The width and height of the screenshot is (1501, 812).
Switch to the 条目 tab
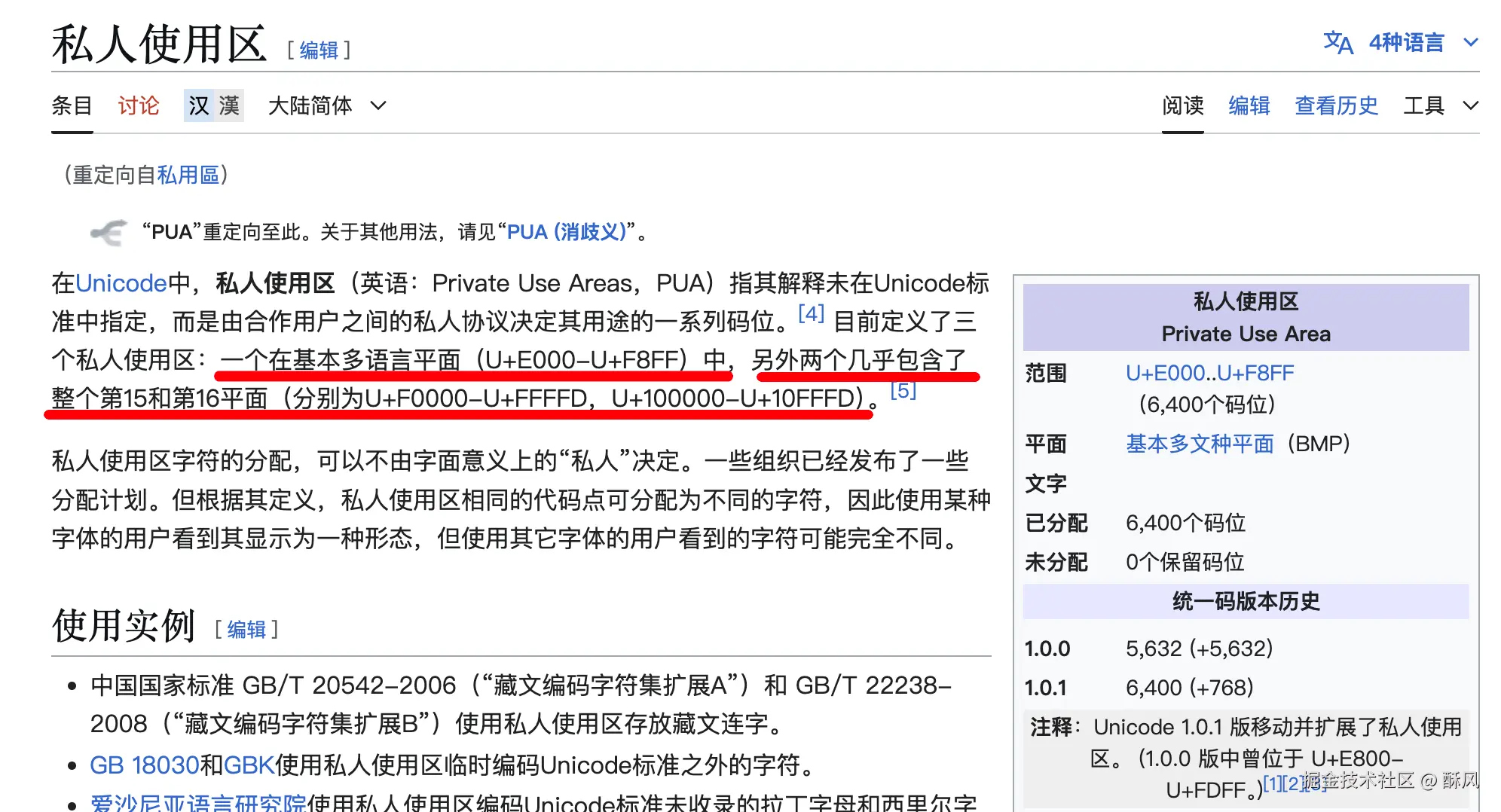[x=72, y=105]
